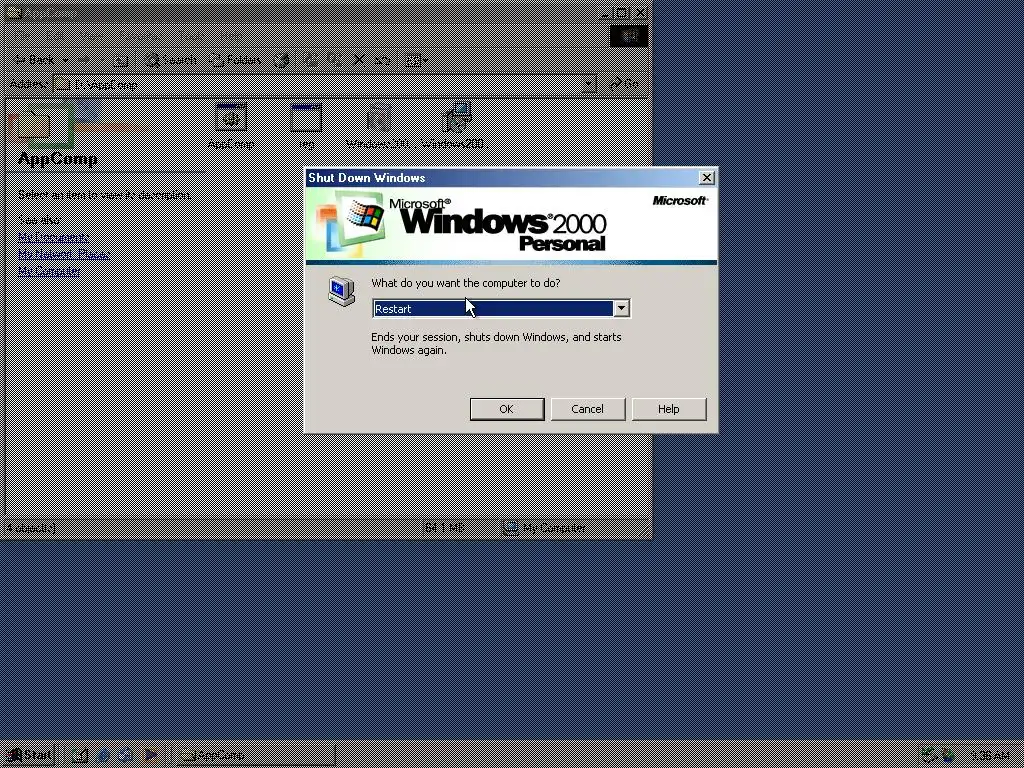Open the Help menu in AppComp window
The height and width of the screenshot is (768, 1024).
point(231,36)
